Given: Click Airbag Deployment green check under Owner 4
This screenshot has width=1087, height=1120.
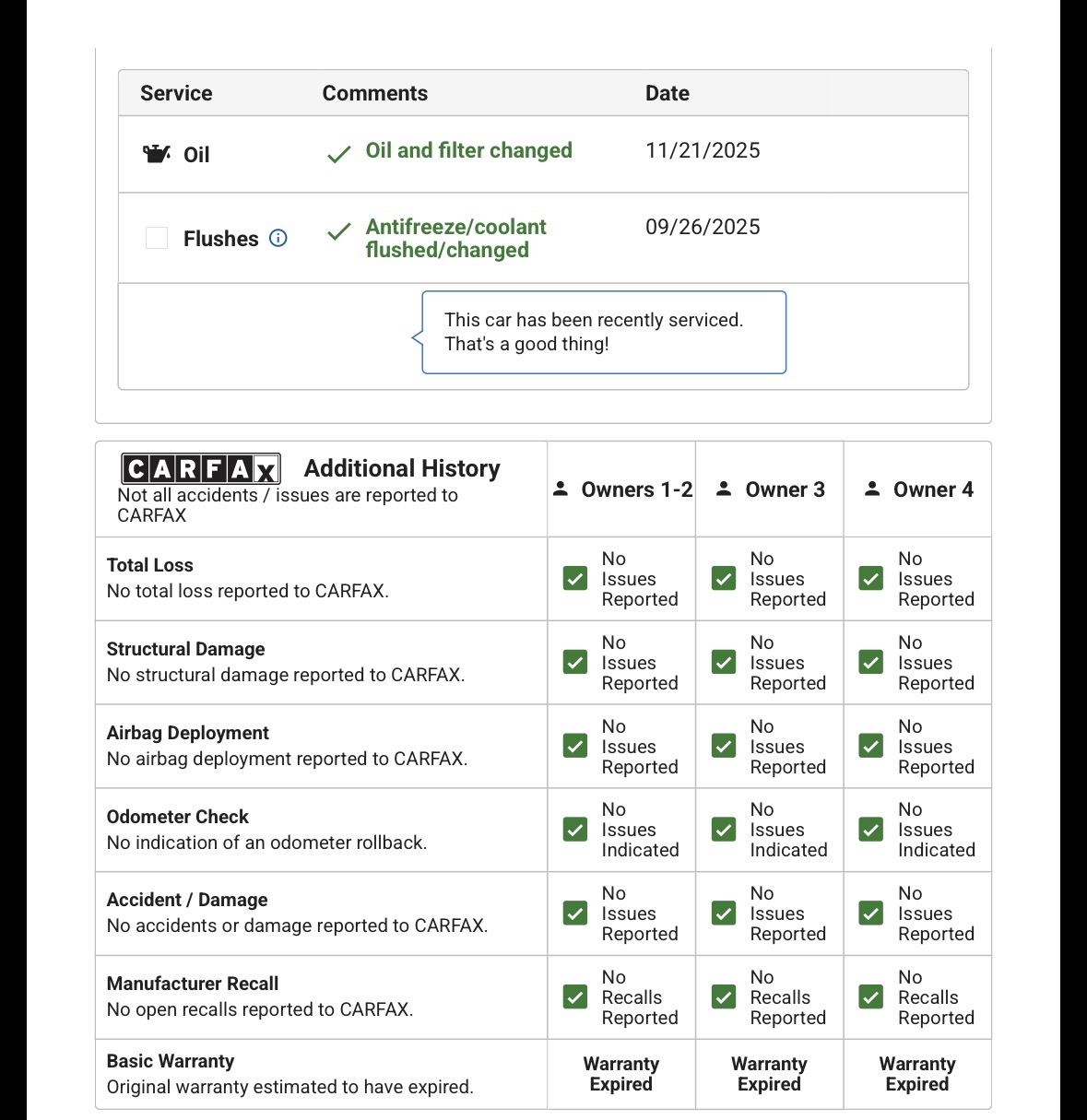Looking at the screenshot, I should click(x=871, y=746).
